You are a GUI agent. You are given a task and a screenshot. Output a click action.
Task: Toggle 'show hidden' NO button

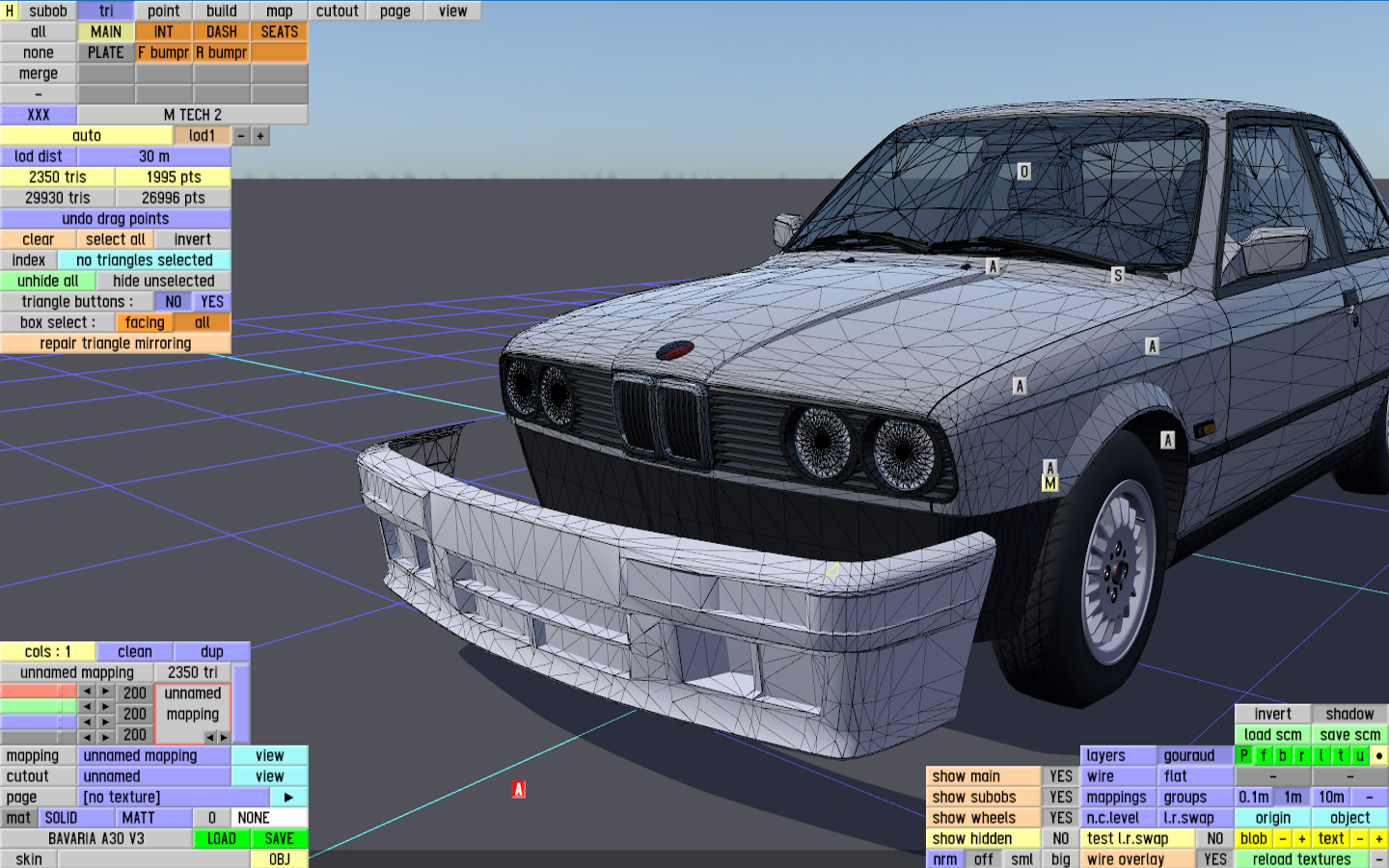pos(1061,839)
